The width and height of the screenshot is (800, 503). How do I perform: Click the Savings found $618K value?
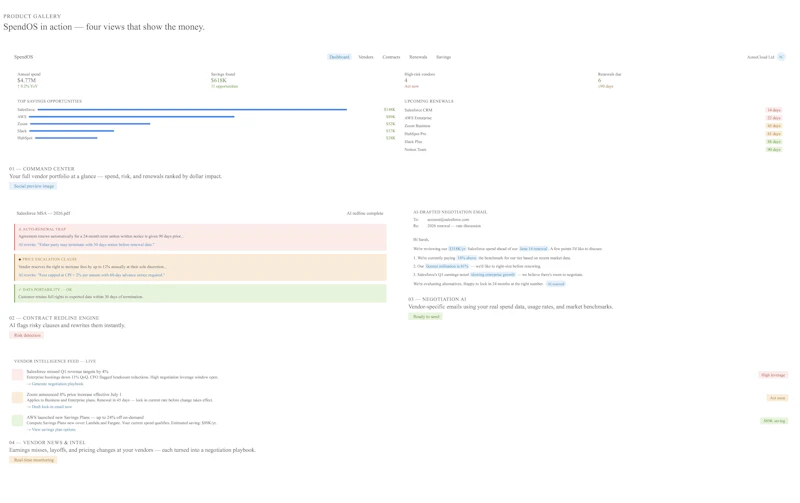(218, 80)
